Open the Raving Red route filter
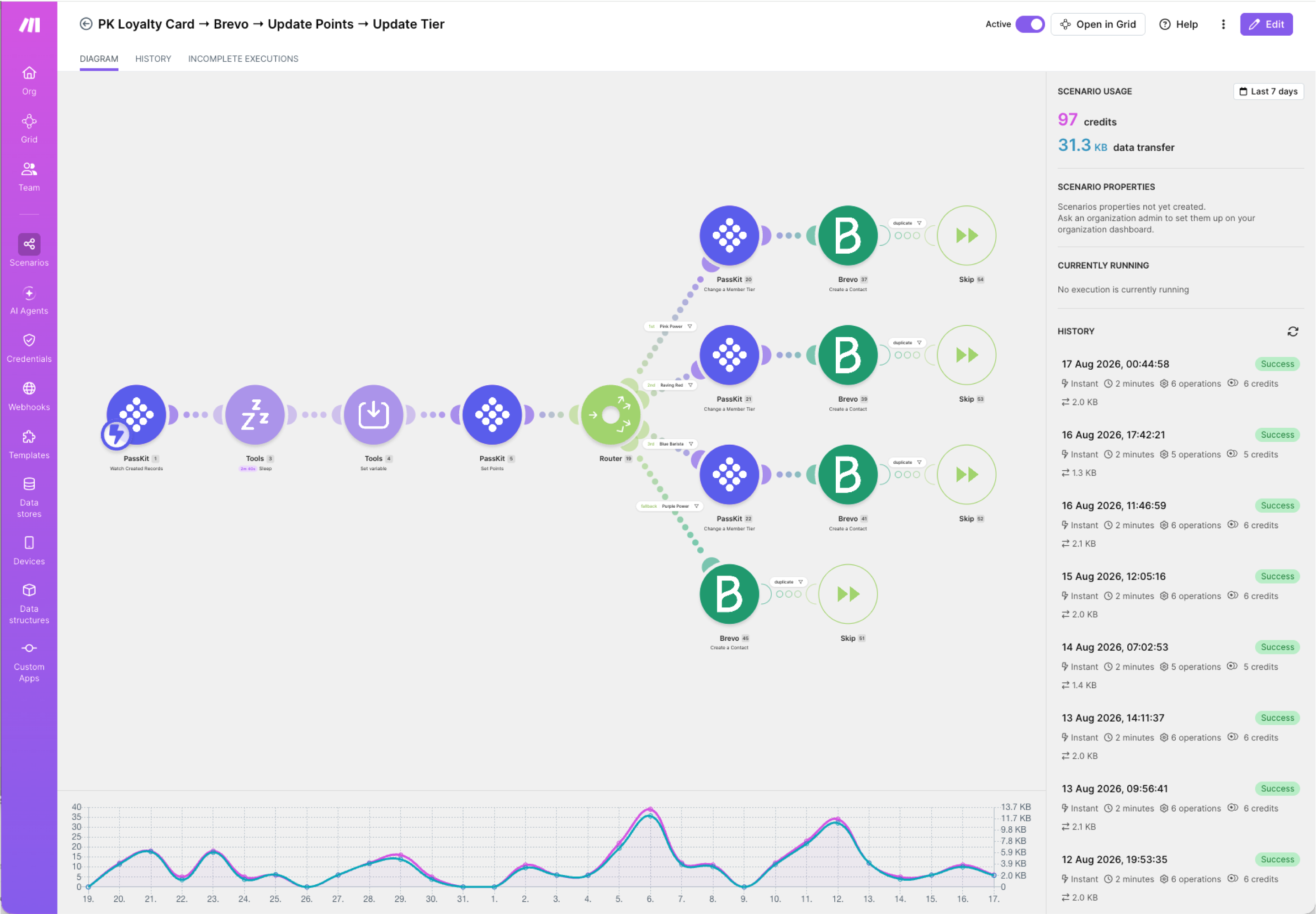 (x=670, y=385)
